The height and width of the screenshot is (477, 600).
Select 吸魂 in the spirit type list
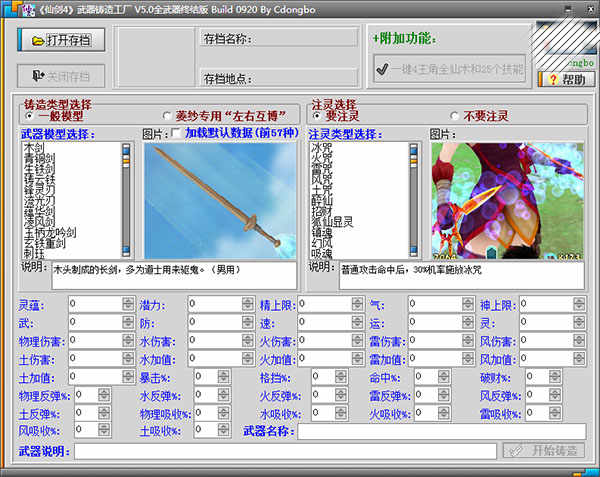pyautogui.click(x=321, y=253)
